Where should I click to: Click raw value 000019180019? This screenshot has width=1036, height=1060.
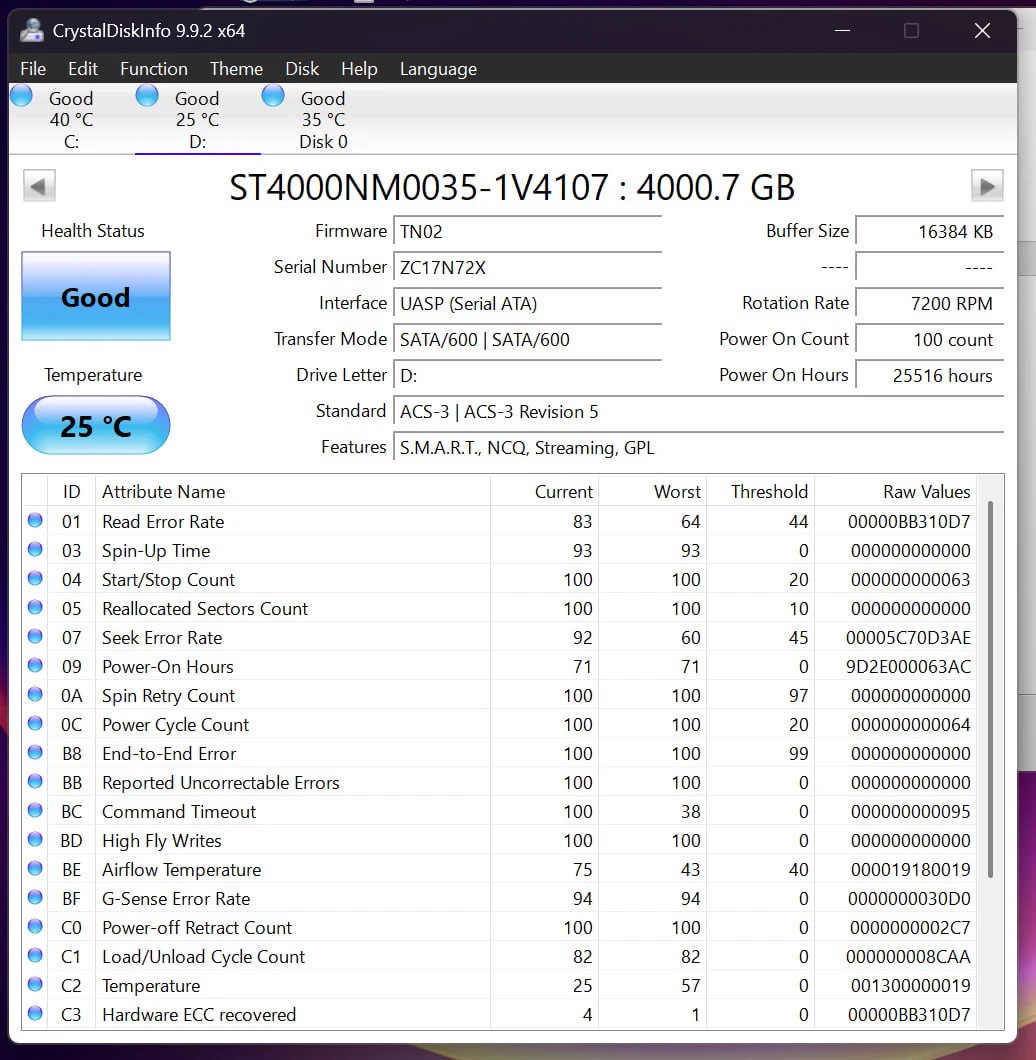[x=910, y=869]
